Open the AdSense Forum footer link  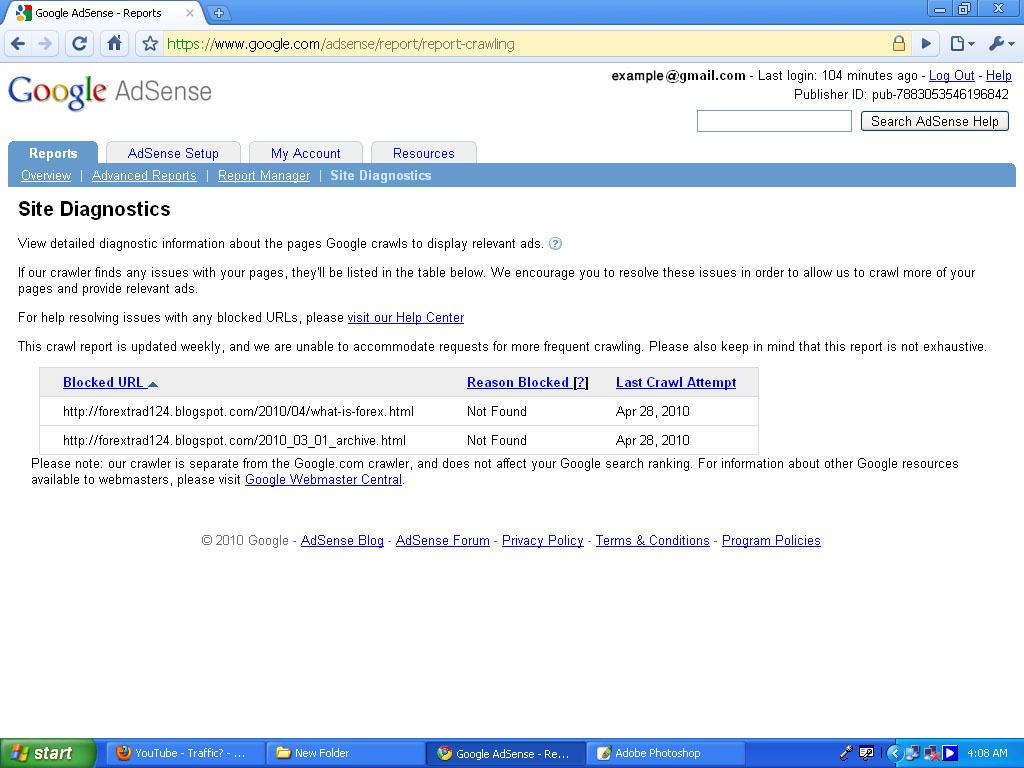click(x=443, y=540)
